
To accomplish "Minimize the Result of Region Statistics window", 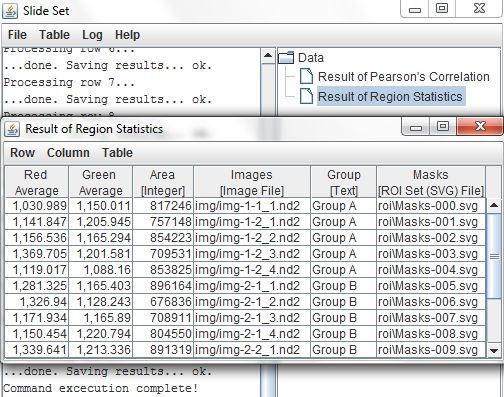I will [x=415, y=127].
